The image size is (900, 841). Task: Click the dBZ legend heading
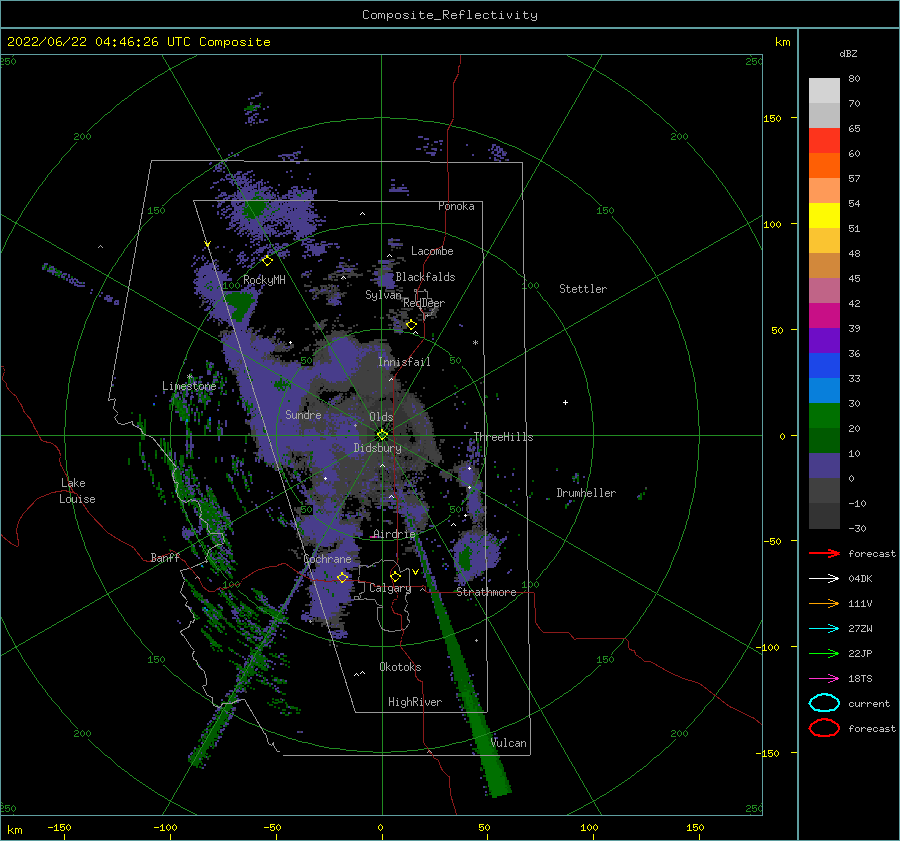(848, 53)
